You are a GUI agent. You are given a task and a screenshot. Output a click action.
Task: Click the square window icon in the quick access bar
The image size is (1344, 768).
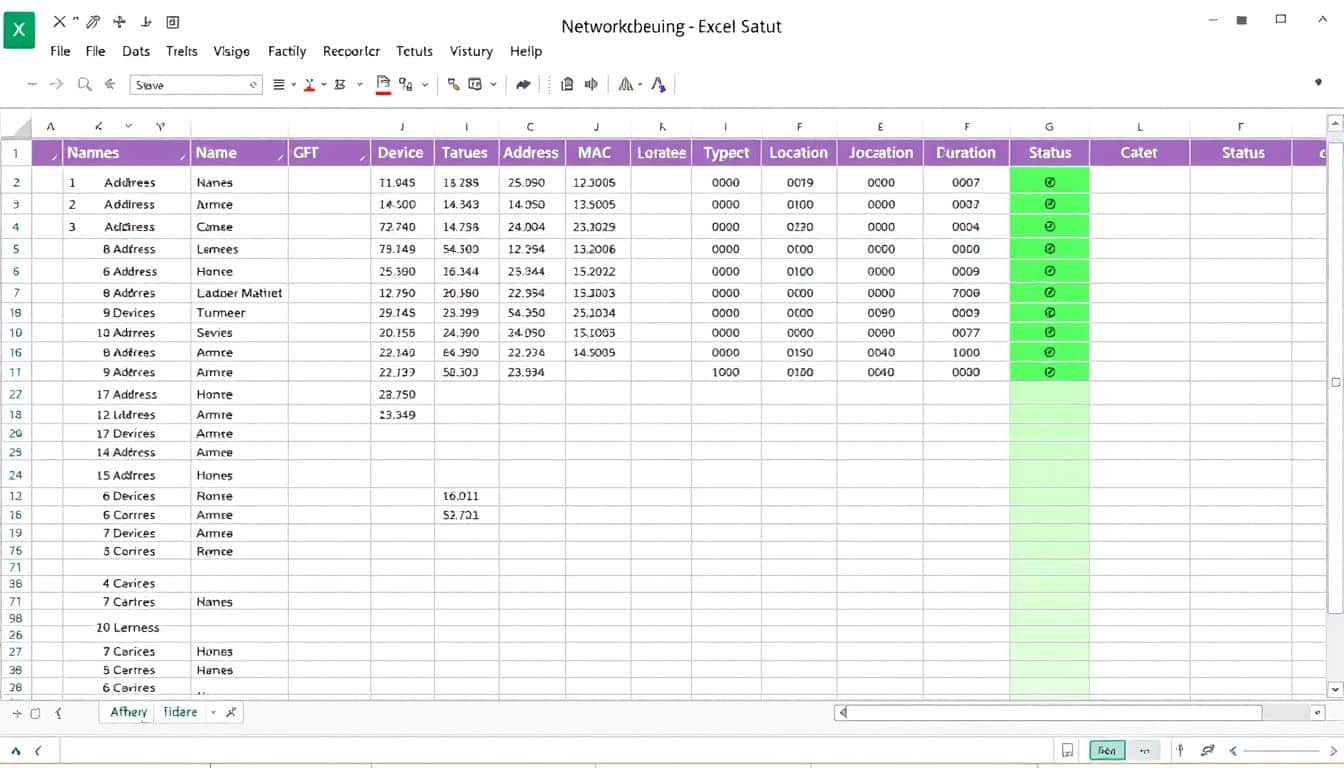172,21
